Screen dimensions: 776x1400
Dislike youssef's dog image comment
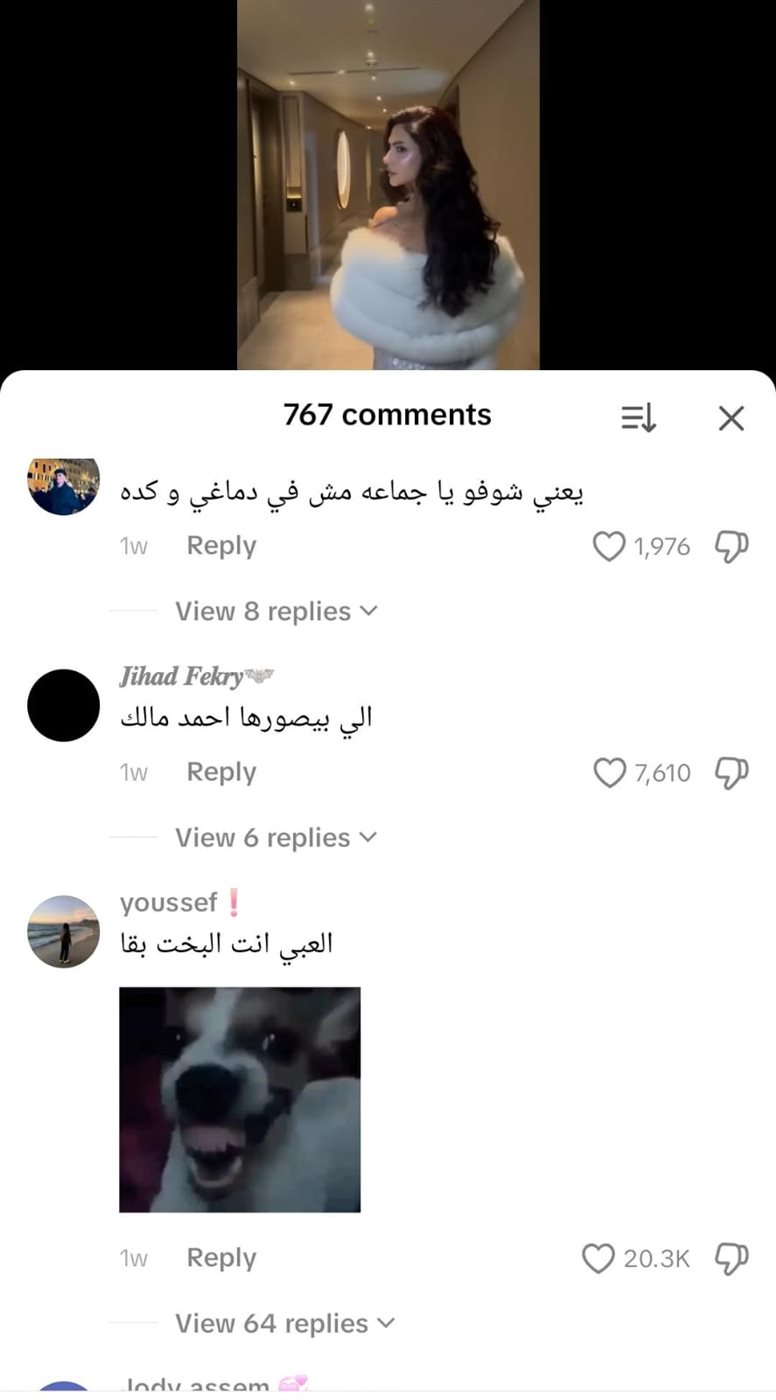click(731, 1258)
